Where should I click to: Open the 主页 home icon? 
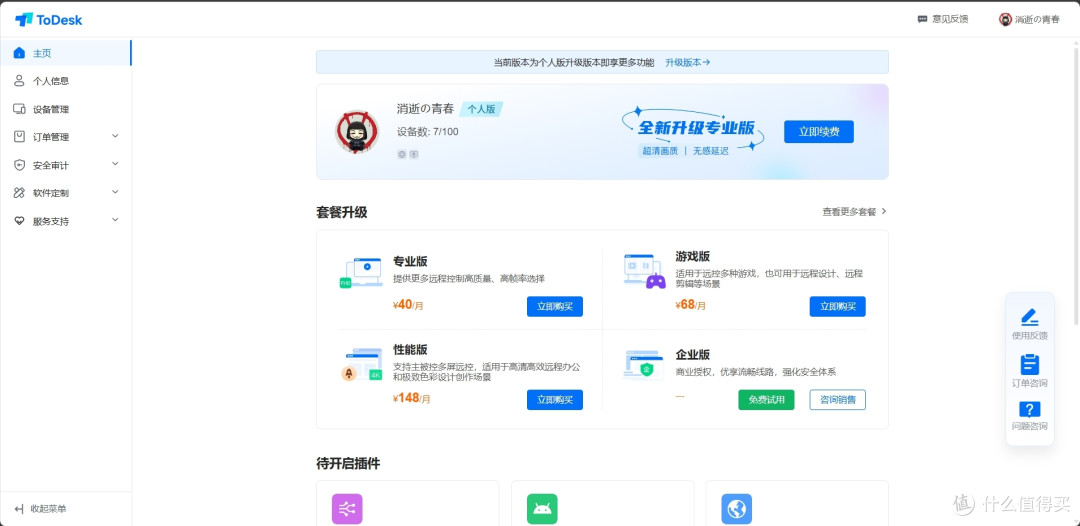coord(19,53)
